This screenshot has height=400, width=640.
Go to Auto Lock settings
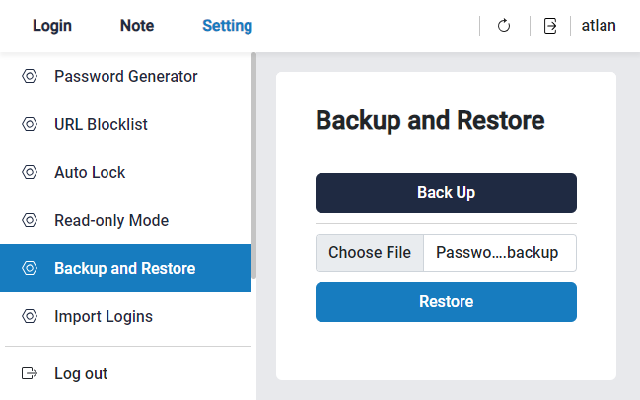pyautogui.click(x=90, y=172)
